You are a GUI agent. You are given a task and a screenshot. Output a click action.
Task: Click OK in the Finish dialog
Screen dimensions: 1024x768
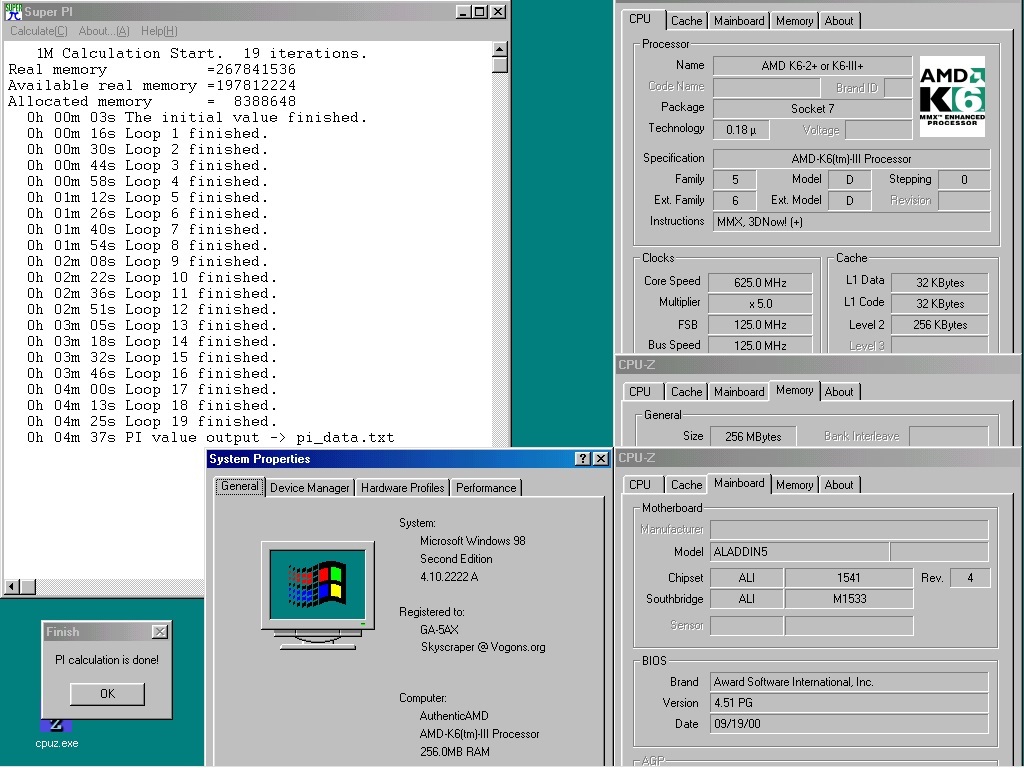[x=107, y=694]
